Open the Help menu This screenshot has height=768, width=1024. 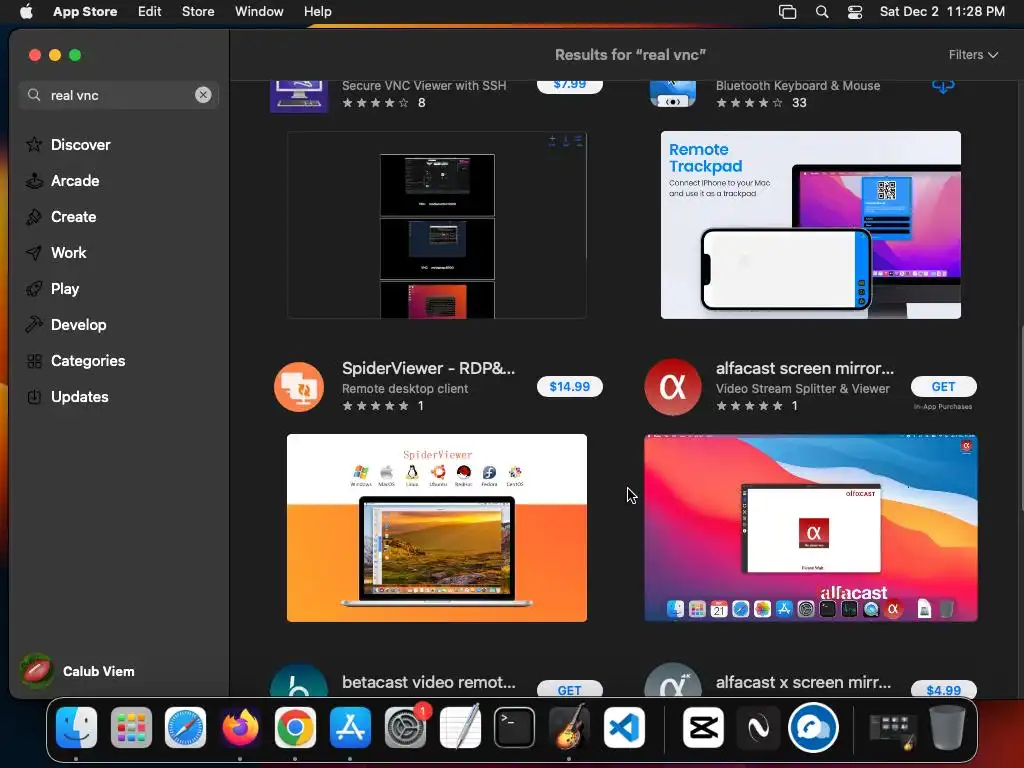click(317, 12)
